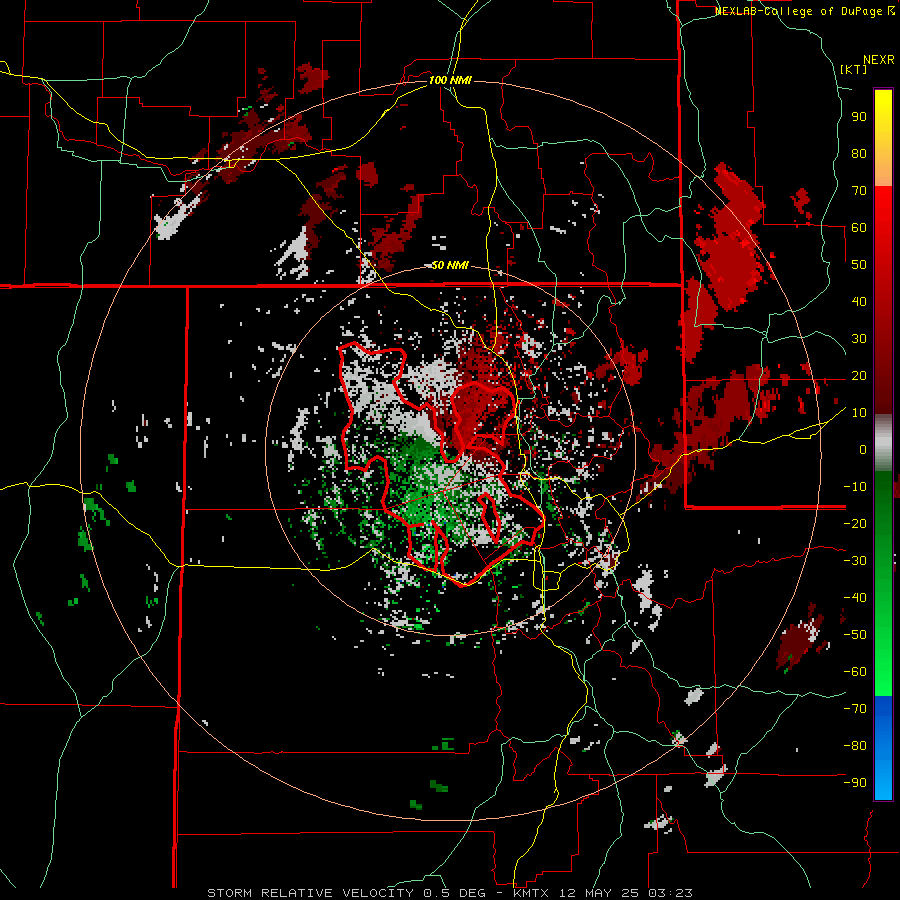
Task: Click the "-60" value on velocity scale
Action: tap(855, 672)
